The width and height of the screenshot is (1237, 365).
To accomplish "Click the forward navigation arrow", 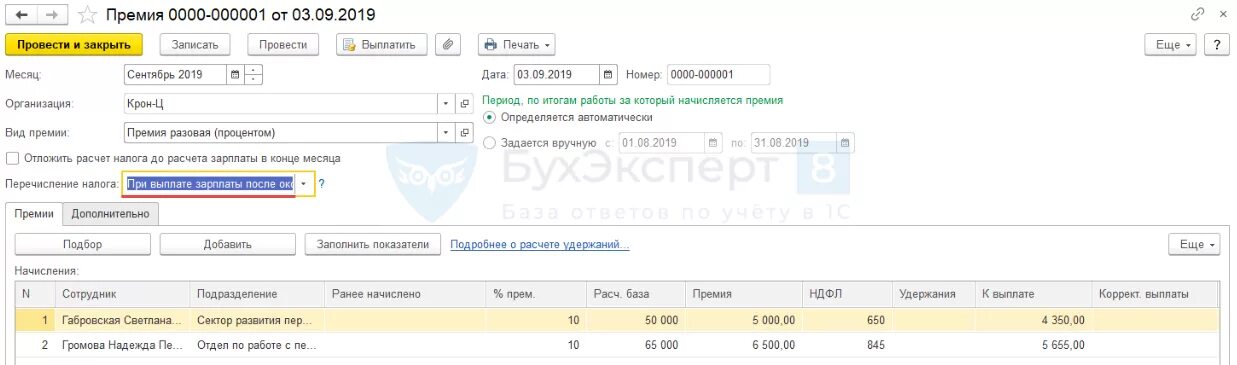I will click(x=53, y=15).
